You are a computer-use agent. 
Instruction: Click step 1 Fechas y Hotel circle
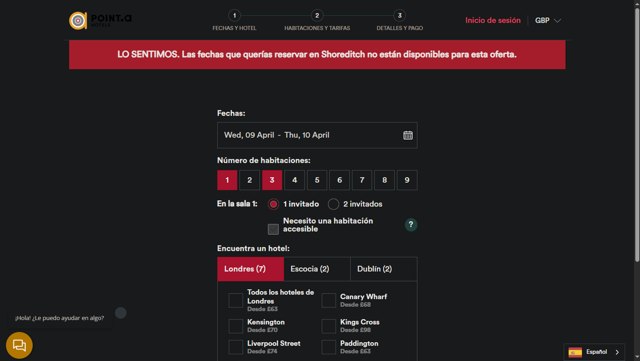pos(234,16)
